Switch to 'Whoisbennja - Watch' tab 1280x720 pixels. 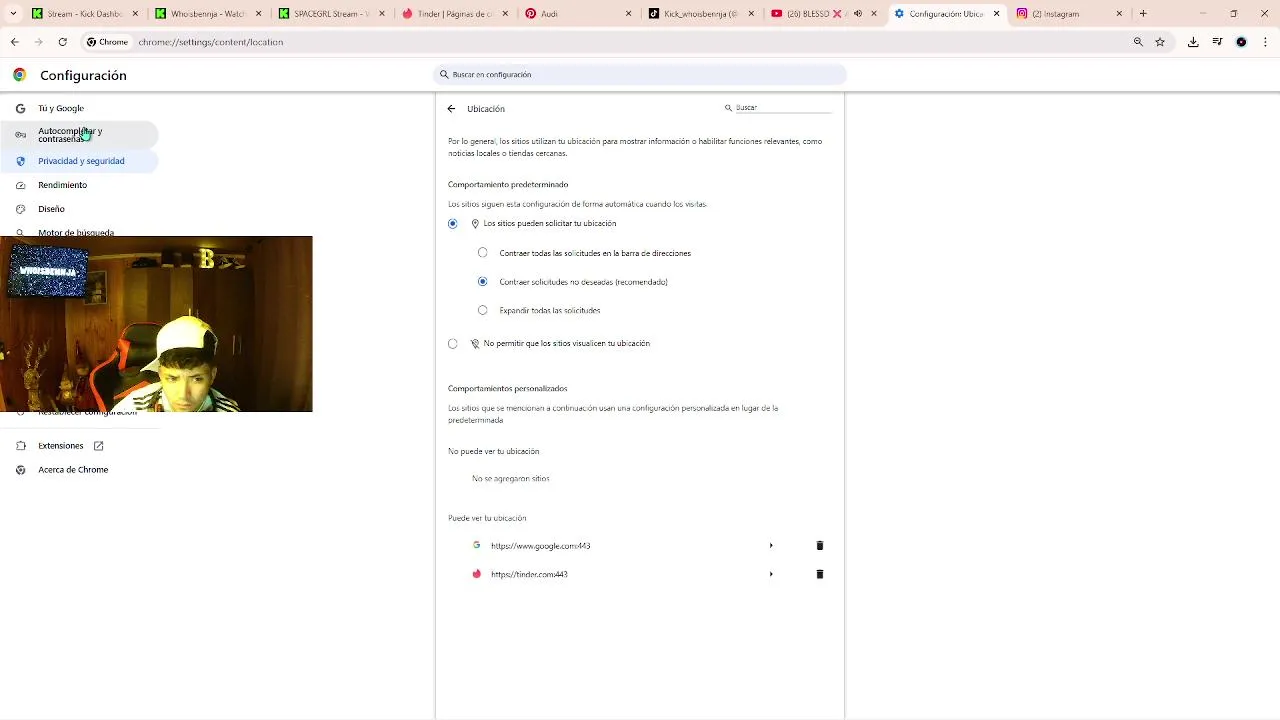tap(208, 14)
